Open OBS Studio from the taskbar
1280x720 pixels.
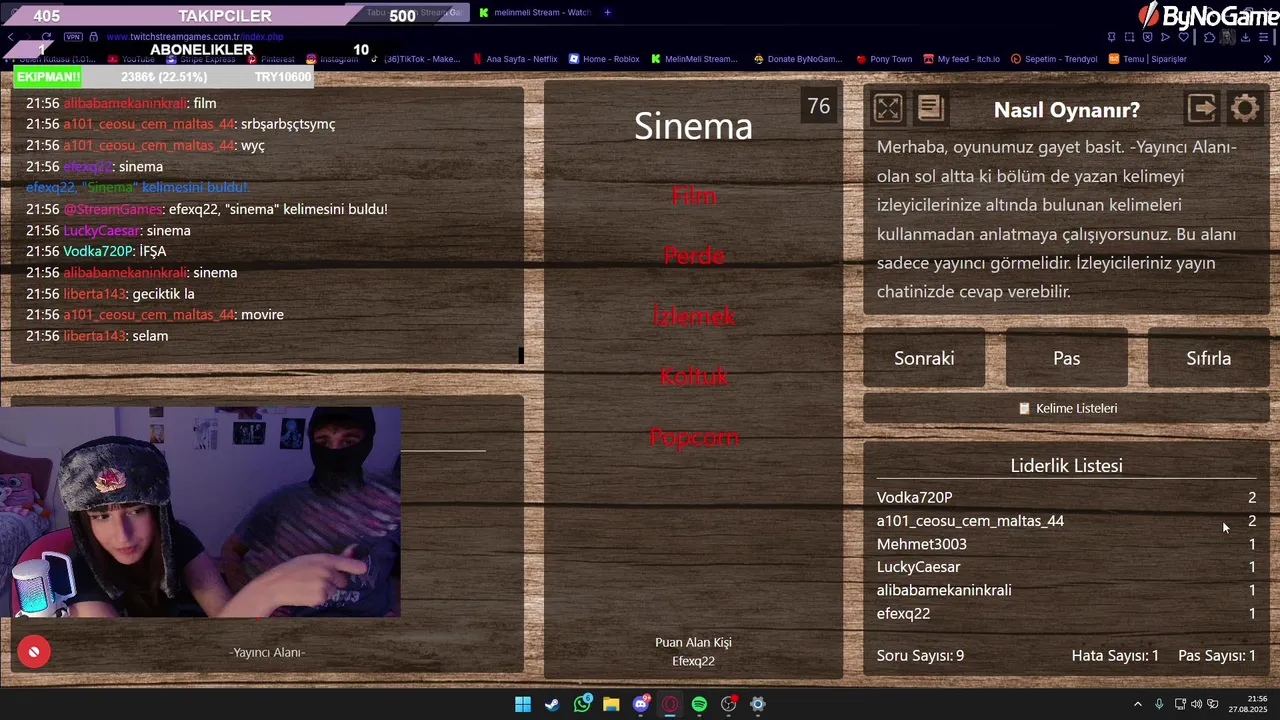729,704
